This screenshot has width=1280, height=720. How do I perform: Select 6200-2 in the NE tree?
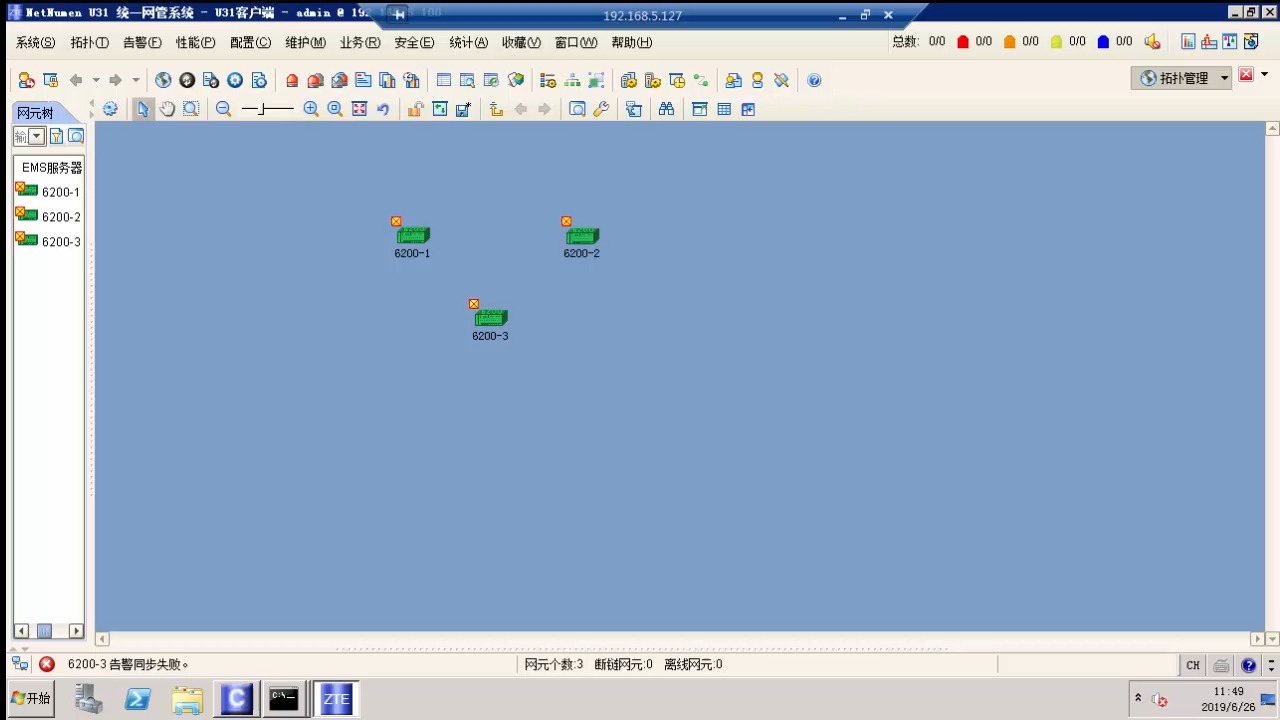[x=60, y=217]
